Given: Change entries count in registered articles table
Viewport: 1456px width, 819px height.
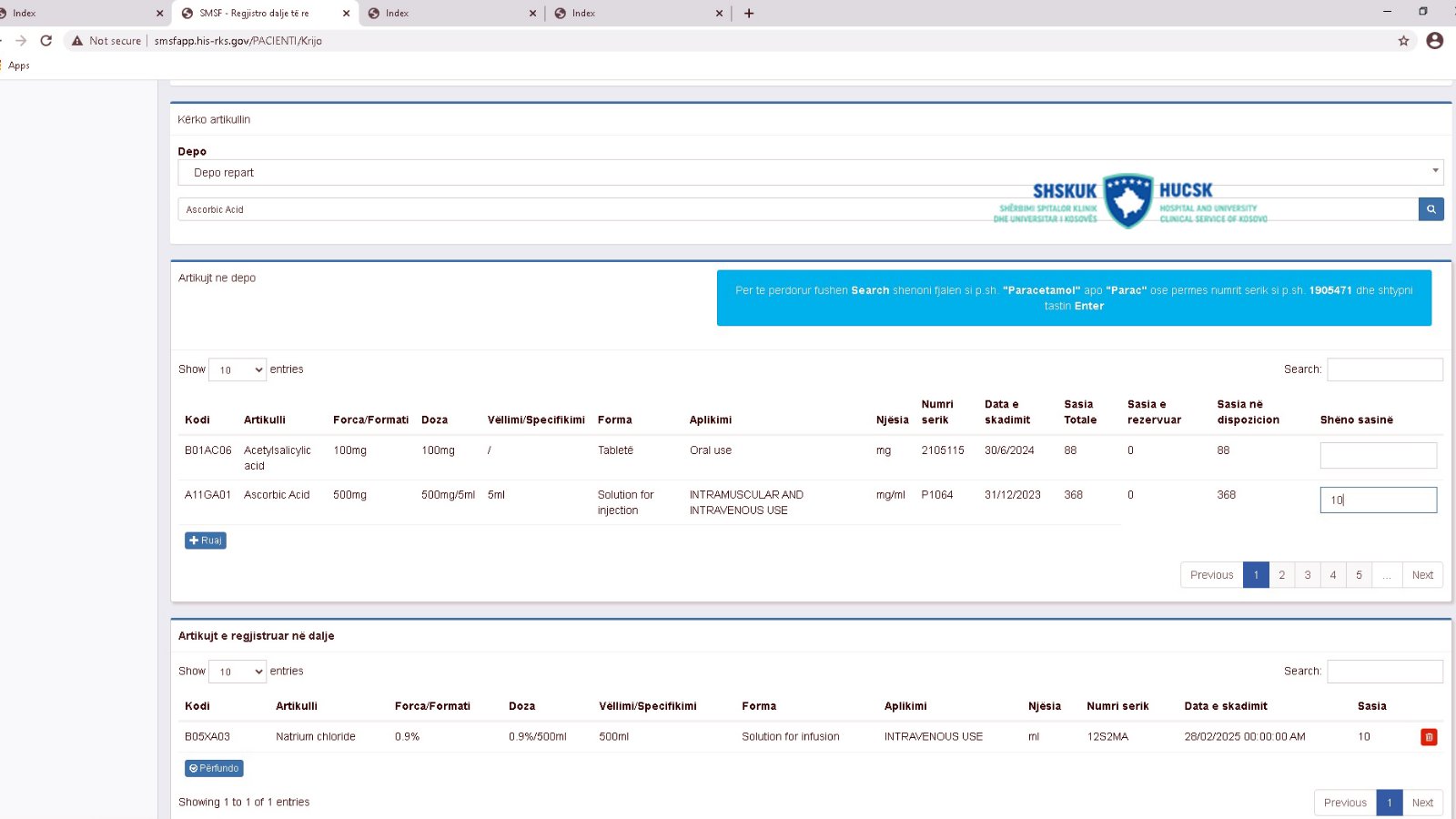Looking at the screenshot, I should click(238, 672).
